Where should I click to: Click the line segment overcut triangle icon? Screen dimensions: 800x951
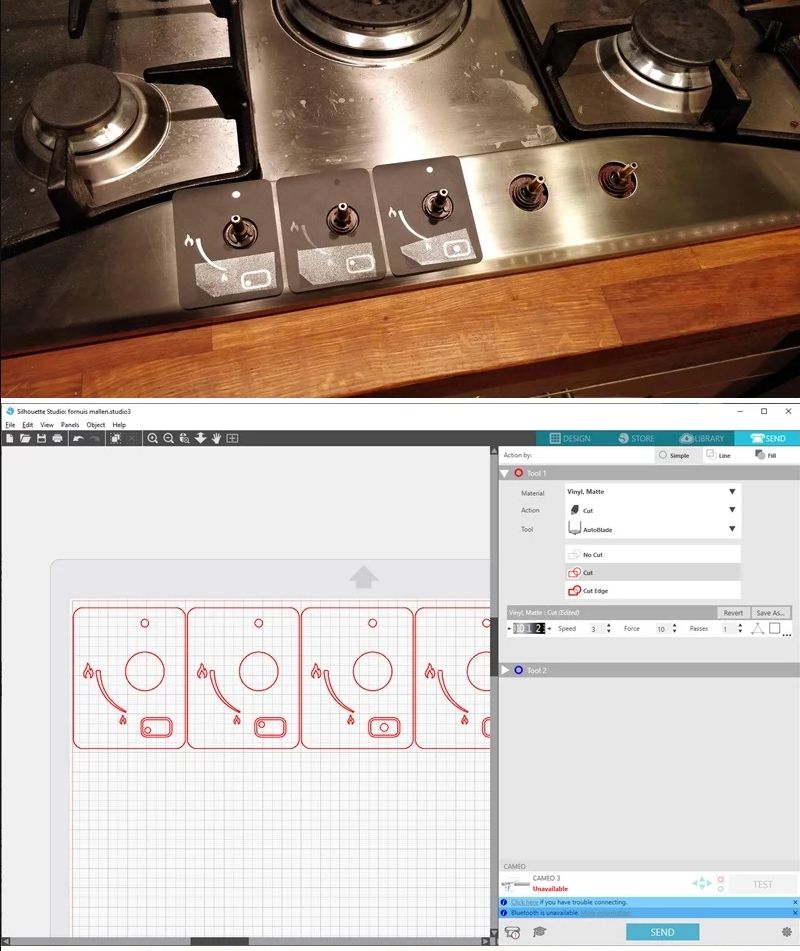coord(758,628)
